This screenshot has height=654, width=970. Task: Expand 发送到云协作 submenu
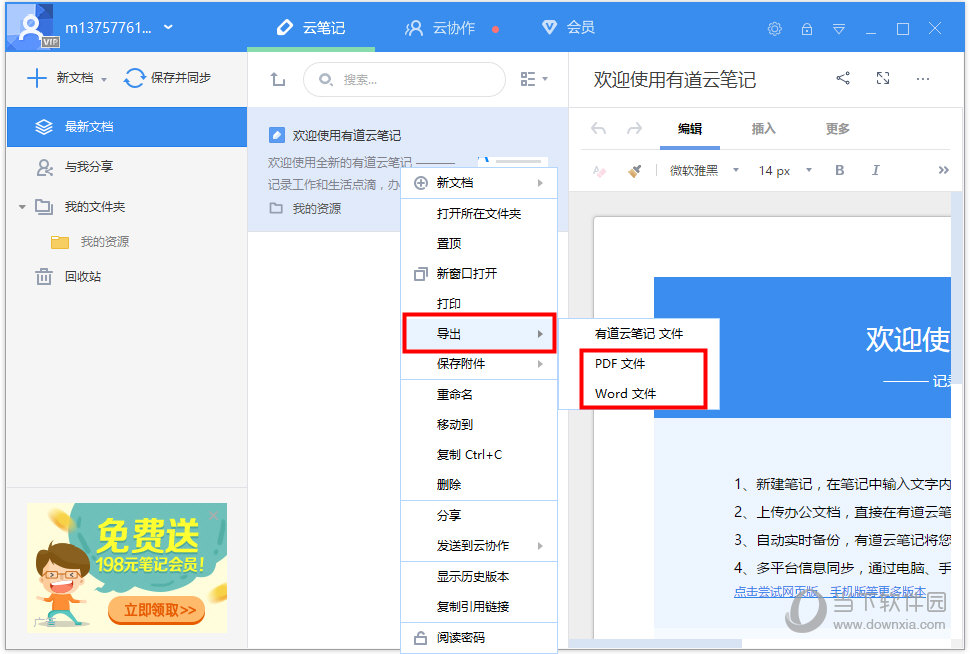[479, 546]
